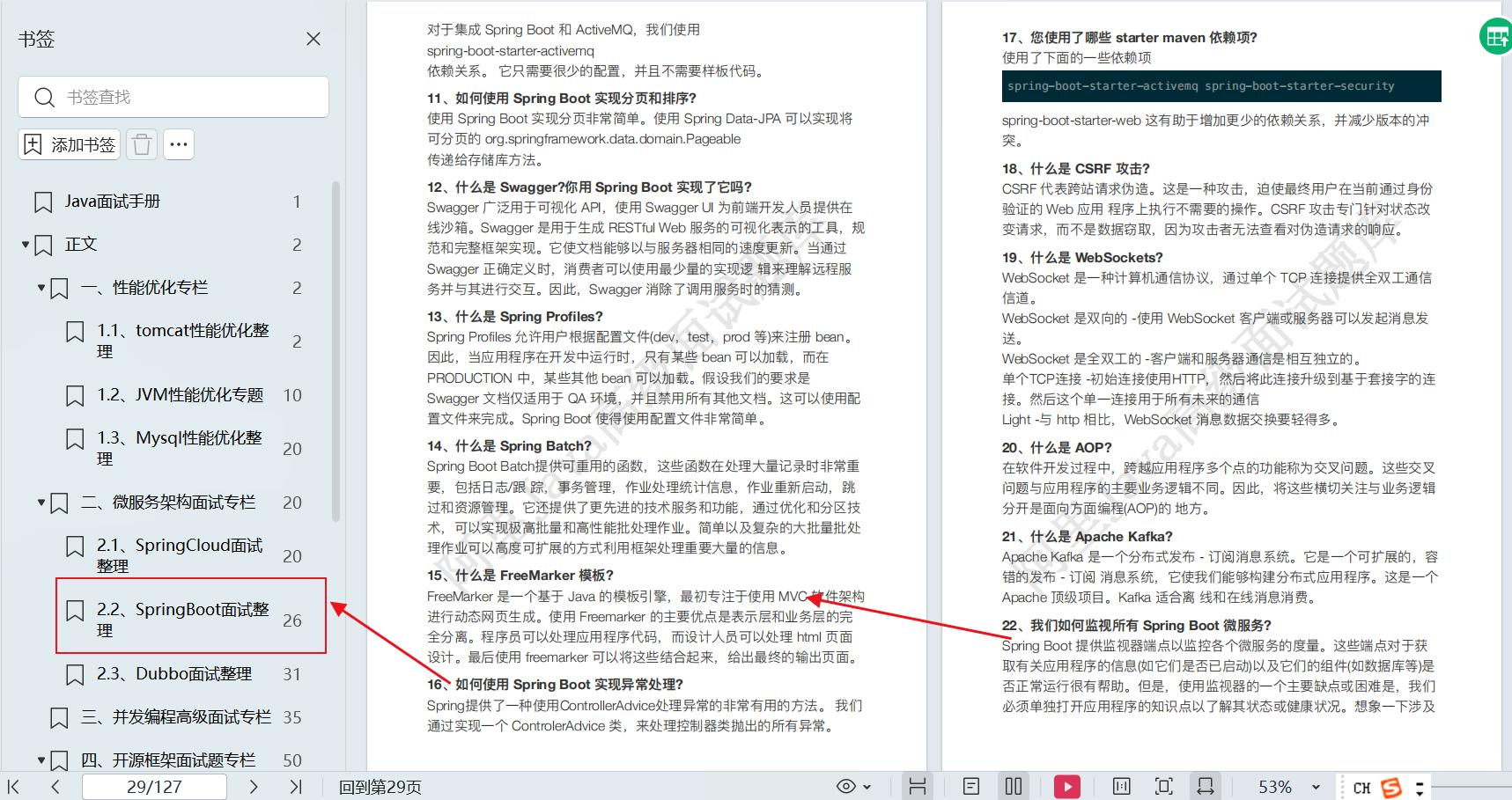
Task: Toggle continuous scrolling icon
Action: coord(918,787)
